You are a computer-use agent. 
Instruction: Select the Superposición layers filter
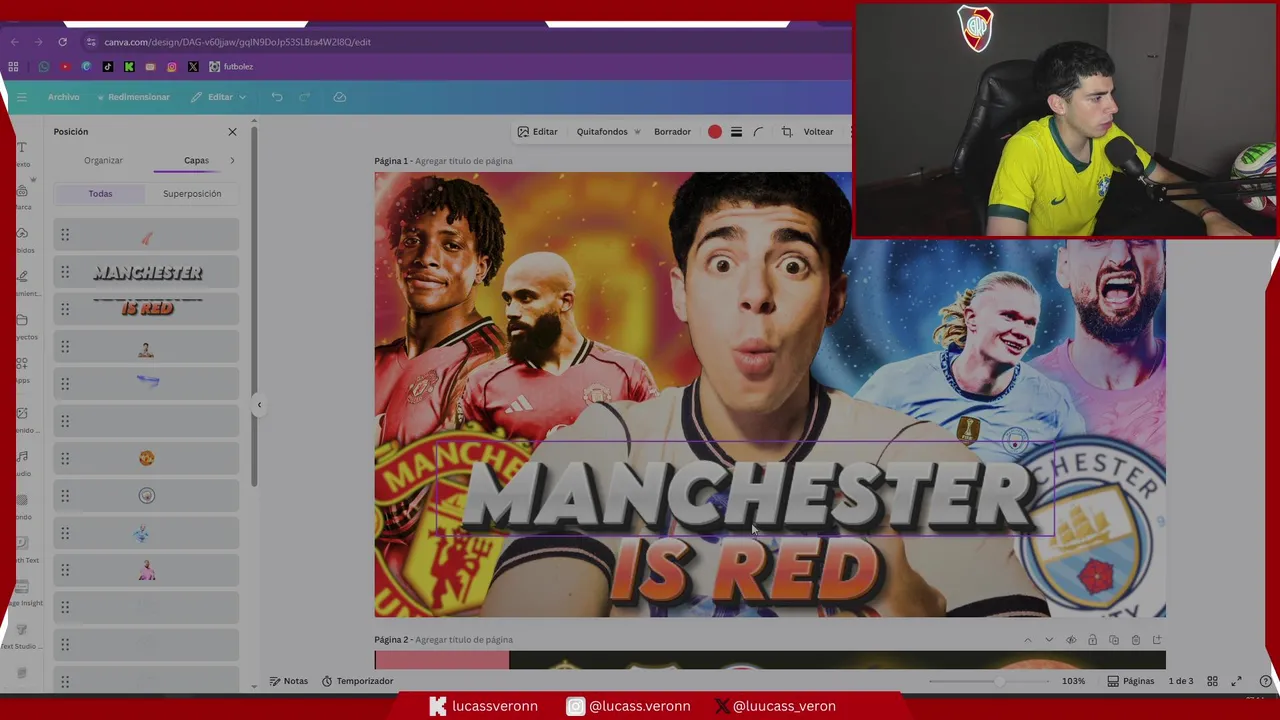pos(192,194)
